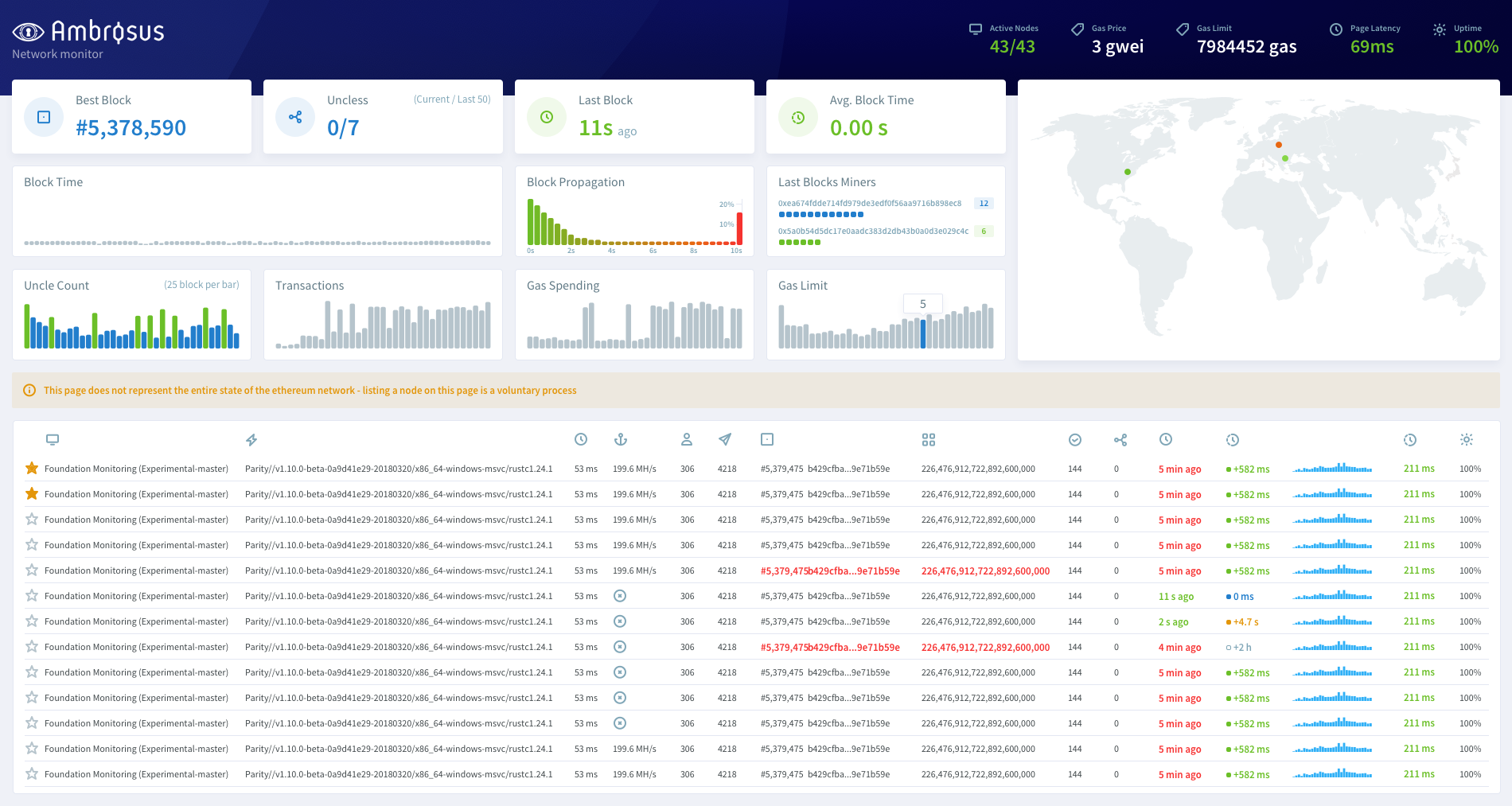Click the '4 min ago' last block cell
Screen dimensions: 1512x806
(1179, 647)
